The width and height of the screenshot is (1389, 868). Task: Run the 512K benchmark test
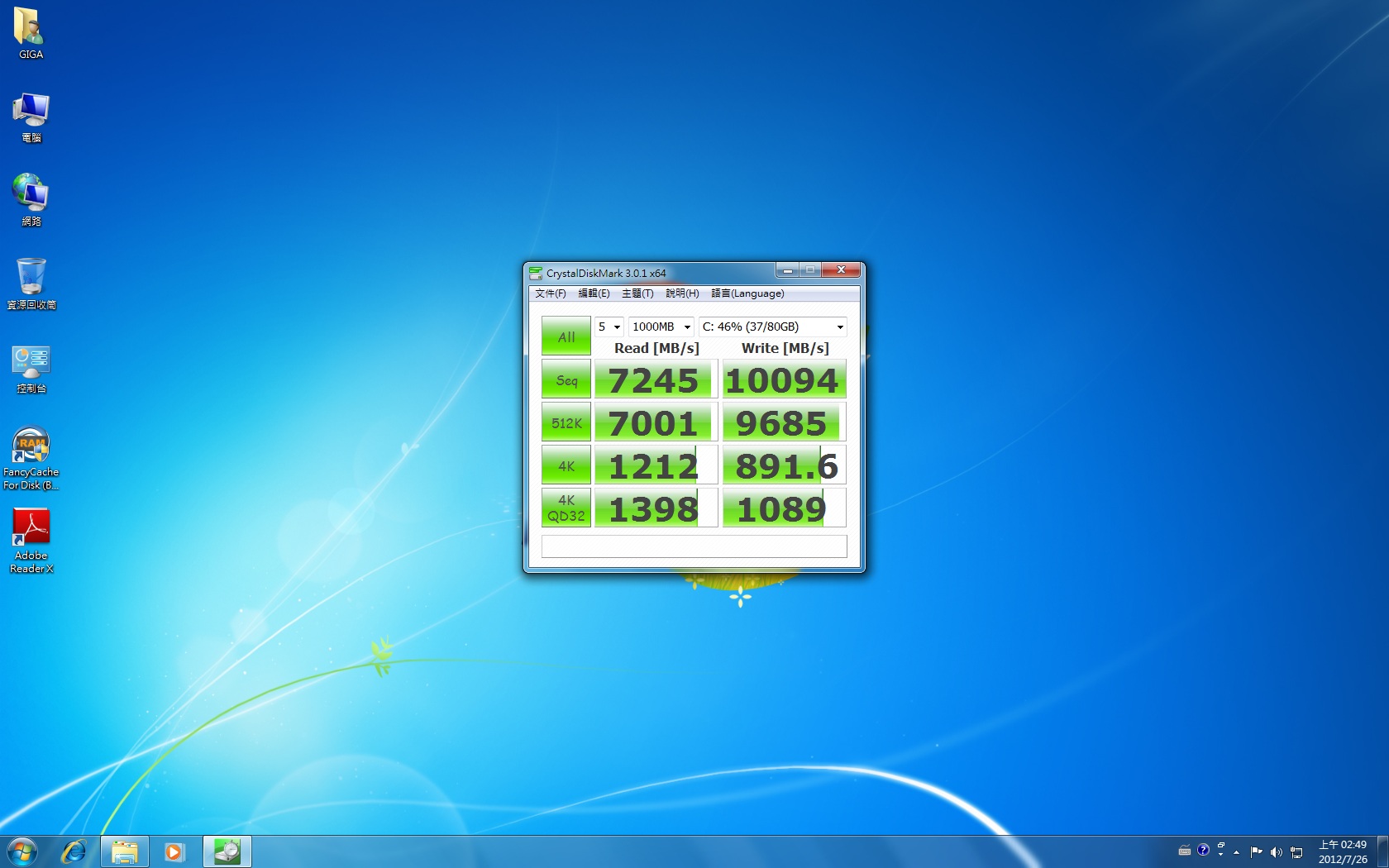[566, 423]
